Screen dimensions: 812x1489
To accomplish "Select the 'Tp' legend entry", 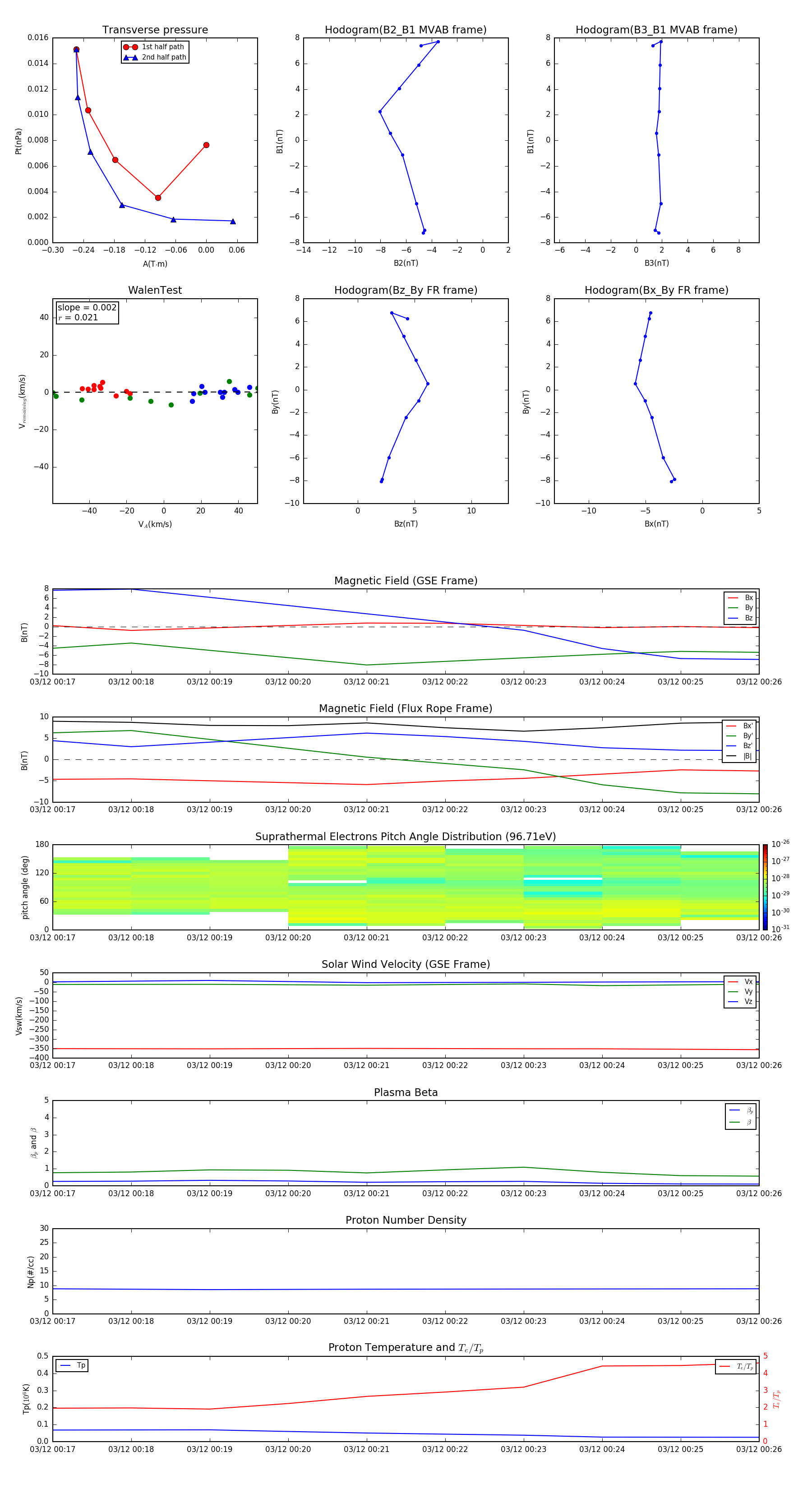I will 74,1365.
